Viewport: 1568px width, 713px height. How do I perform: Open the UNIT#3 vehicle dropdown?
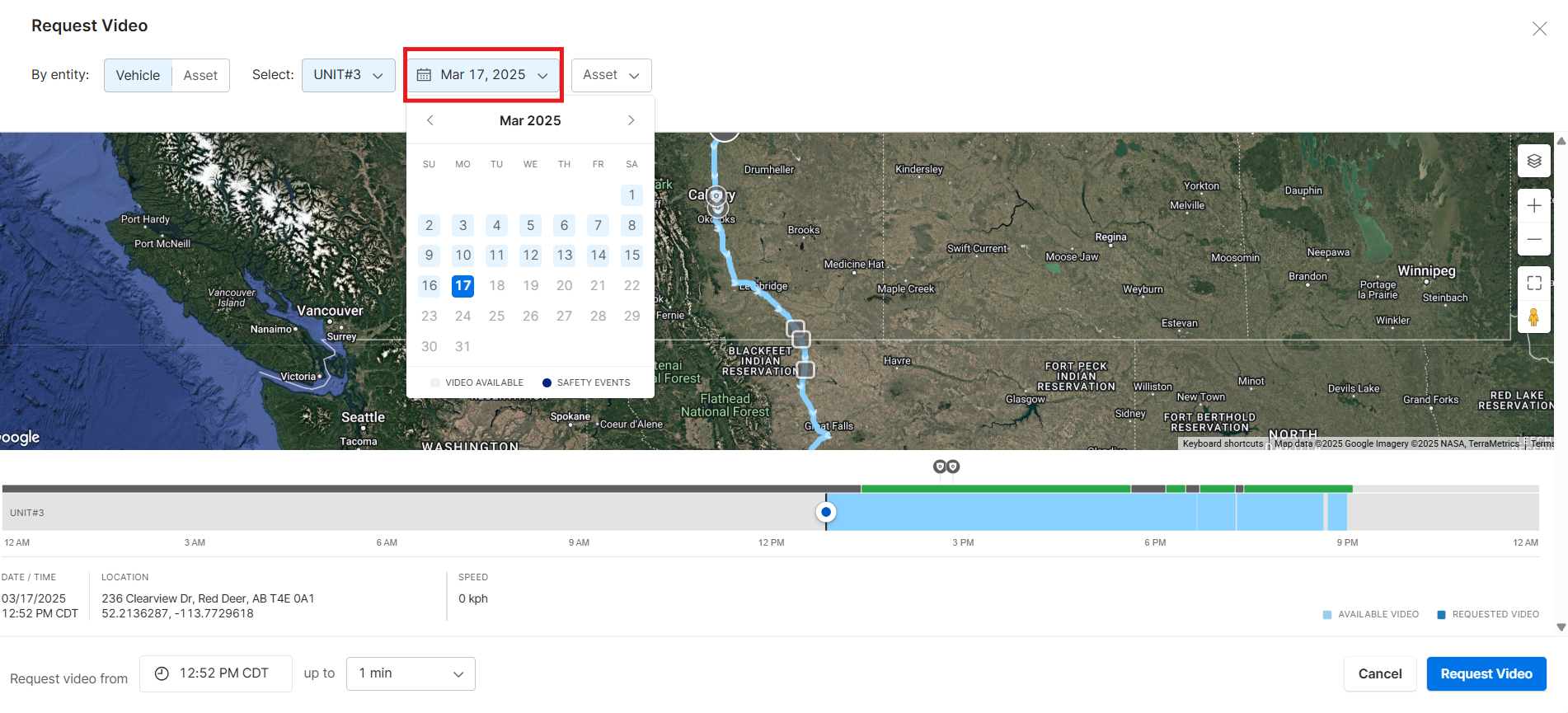point(348,75)
